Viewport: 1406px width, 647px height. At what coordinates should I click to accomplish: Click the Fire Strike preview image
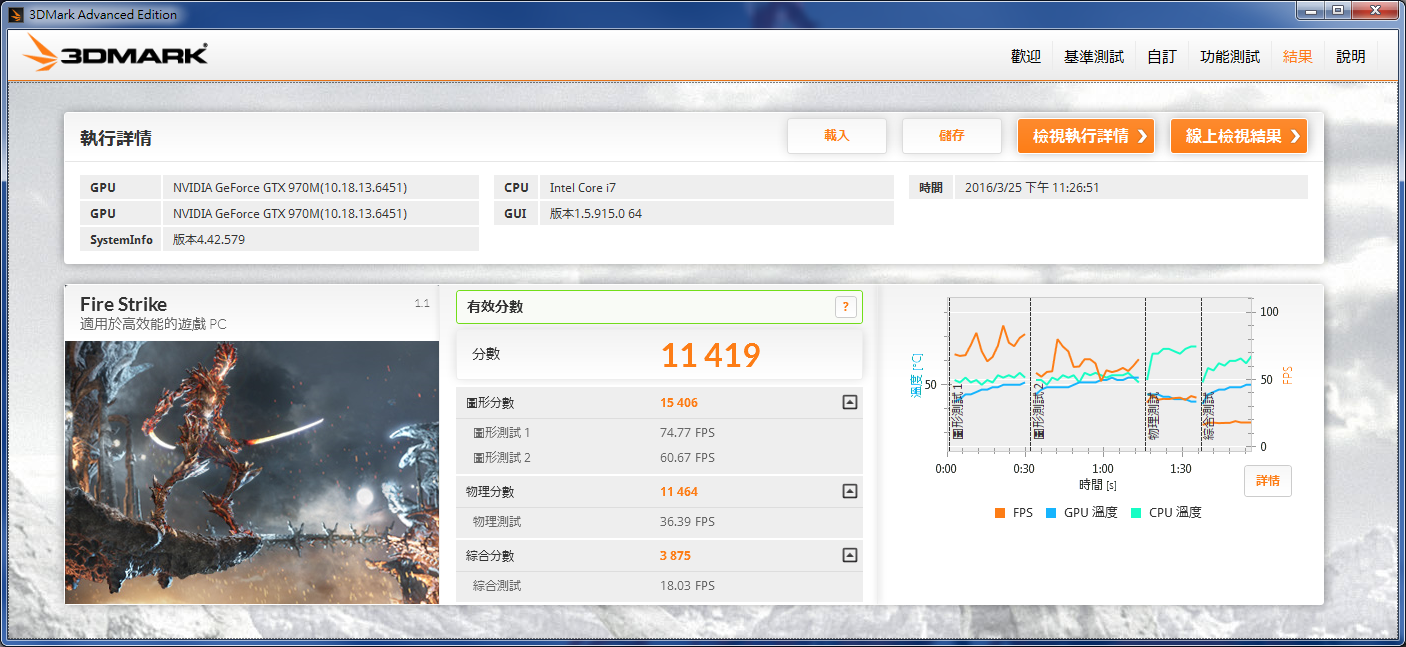coord(252,472)
